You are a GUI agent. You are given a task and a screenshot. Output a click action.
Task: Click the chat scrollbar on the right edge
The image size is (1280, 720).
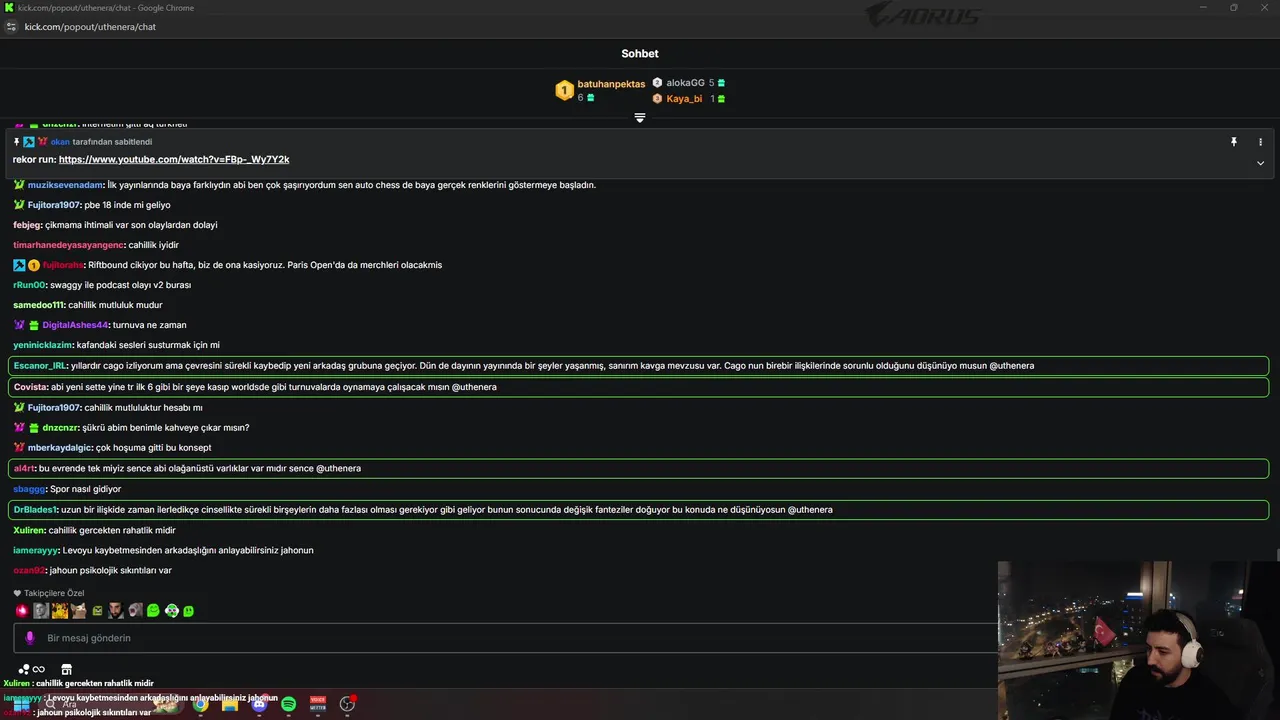pyautogui.click(x=1276, y=555)
